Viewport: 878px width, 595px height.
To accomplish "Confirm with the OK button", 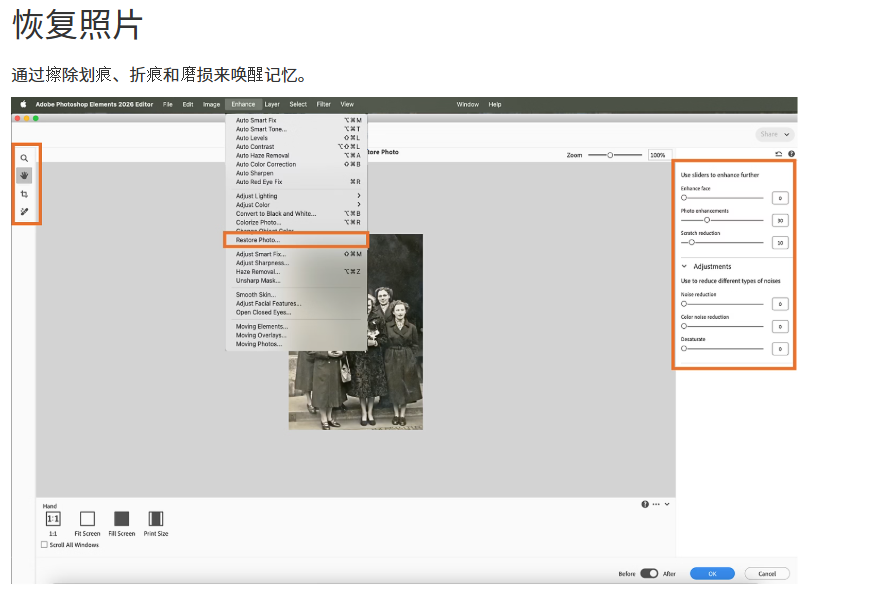I will [x=712, y=573].
